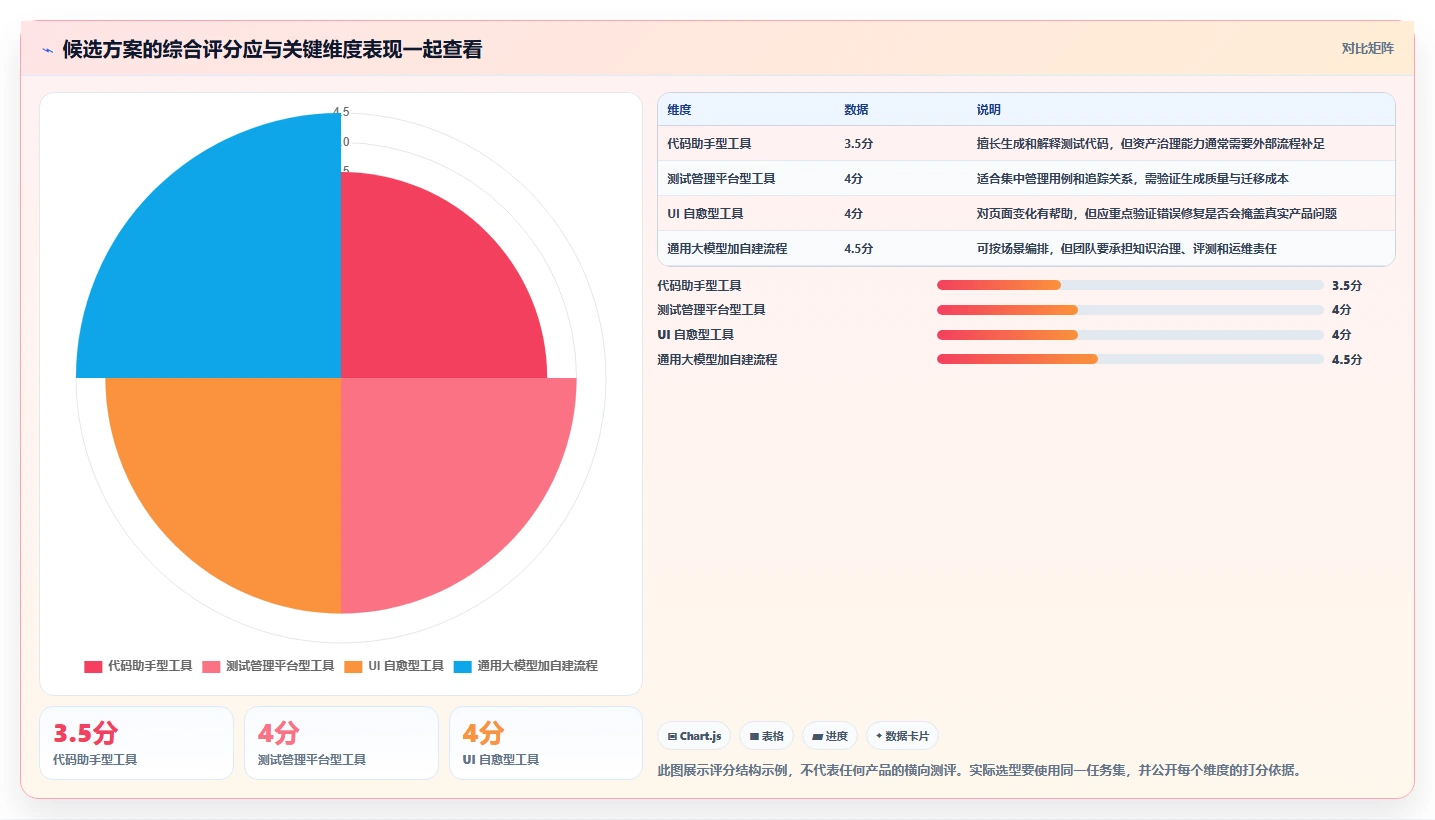Click description starting 可按场景编排

(x=1127, y=249)
